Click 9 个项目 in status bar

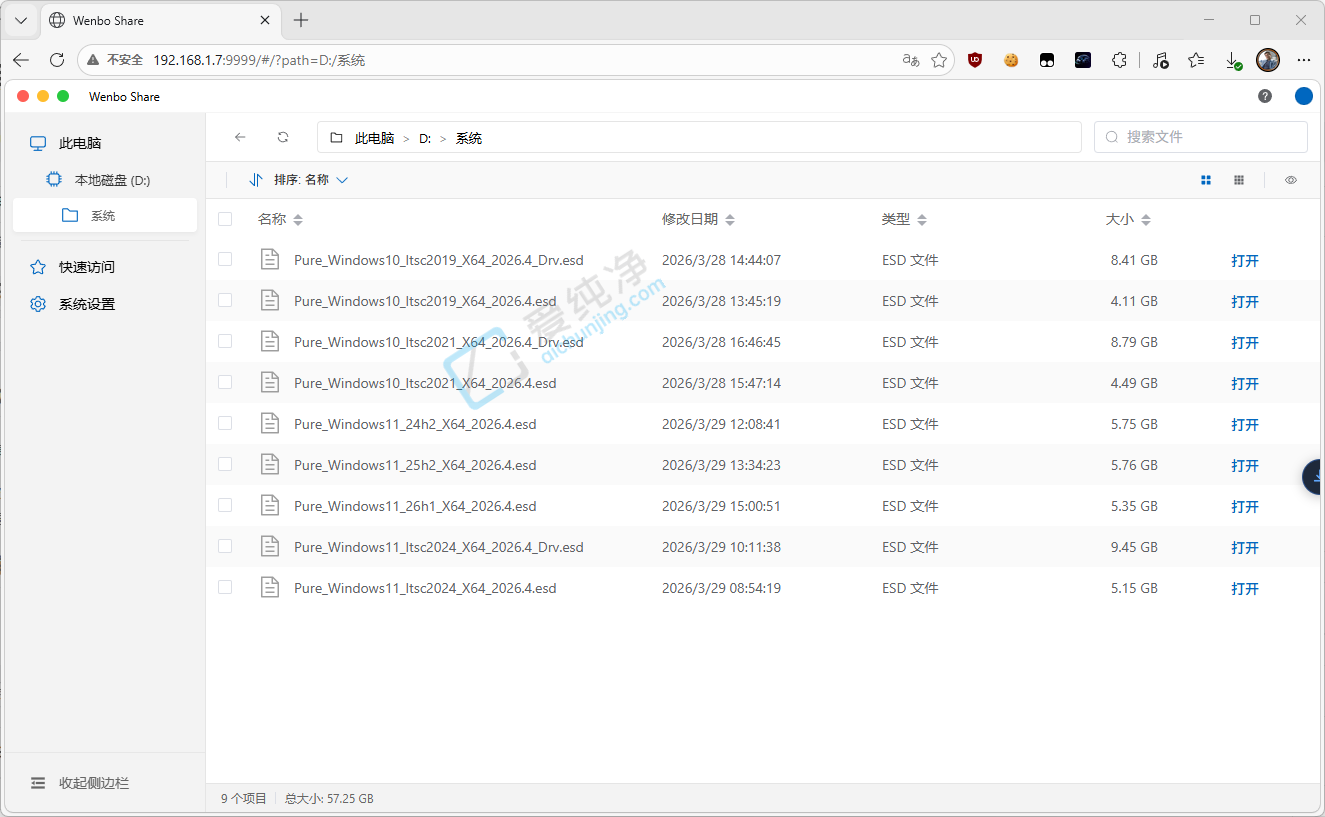[x=244, y=799]
